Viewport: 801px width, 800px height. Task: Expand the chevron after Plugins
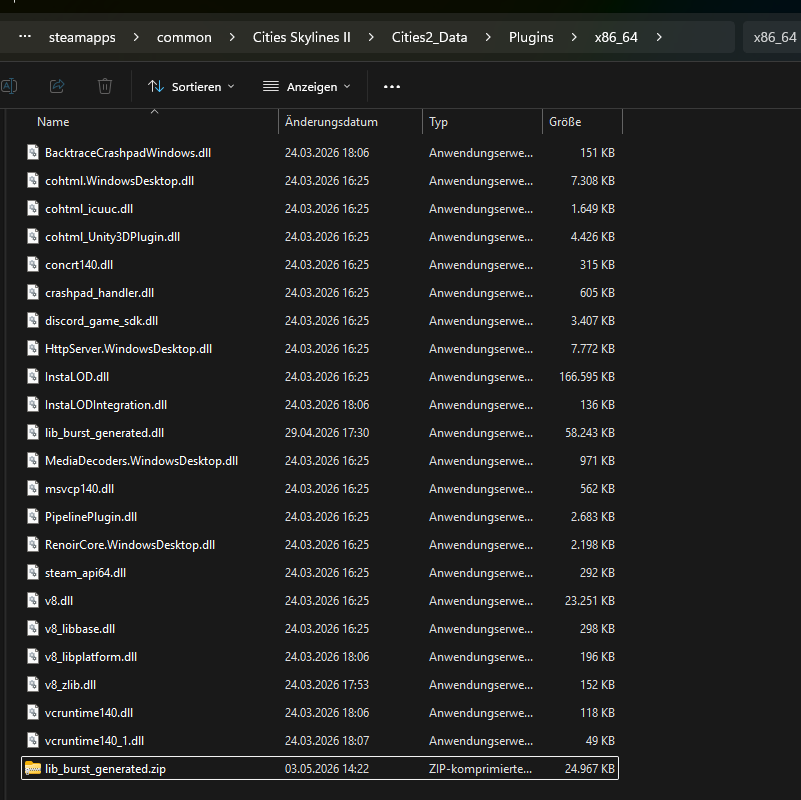click(x=574, y=37)
